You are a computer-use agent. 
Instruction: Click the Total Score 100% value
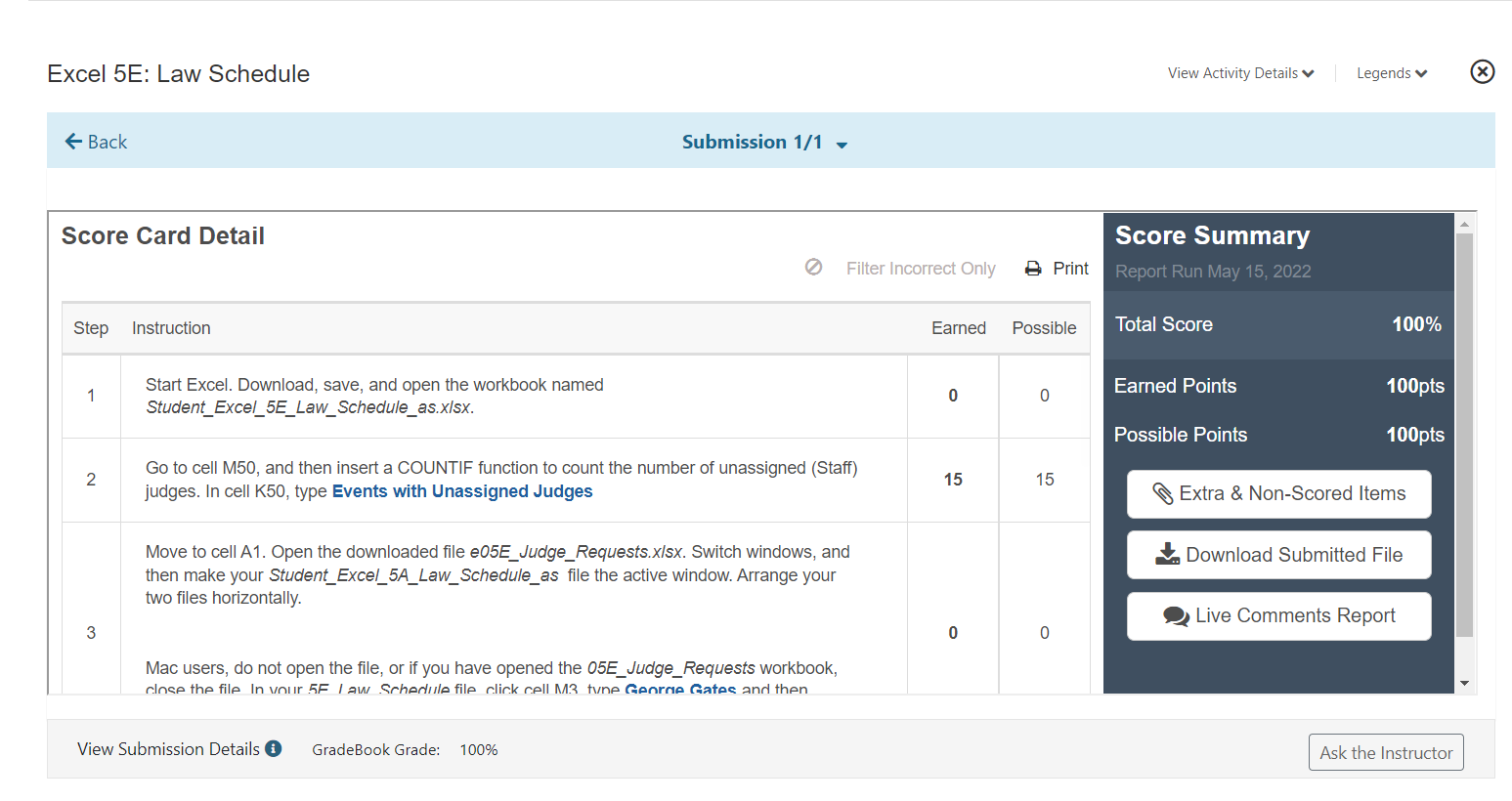click(1416, 324)
